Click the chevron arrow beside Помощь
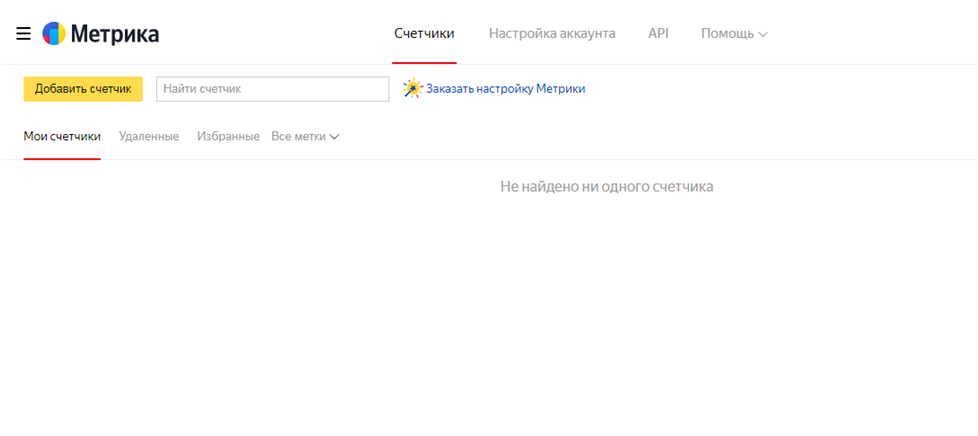This screenshot has width=978, height=436. [x=763, y=34]
